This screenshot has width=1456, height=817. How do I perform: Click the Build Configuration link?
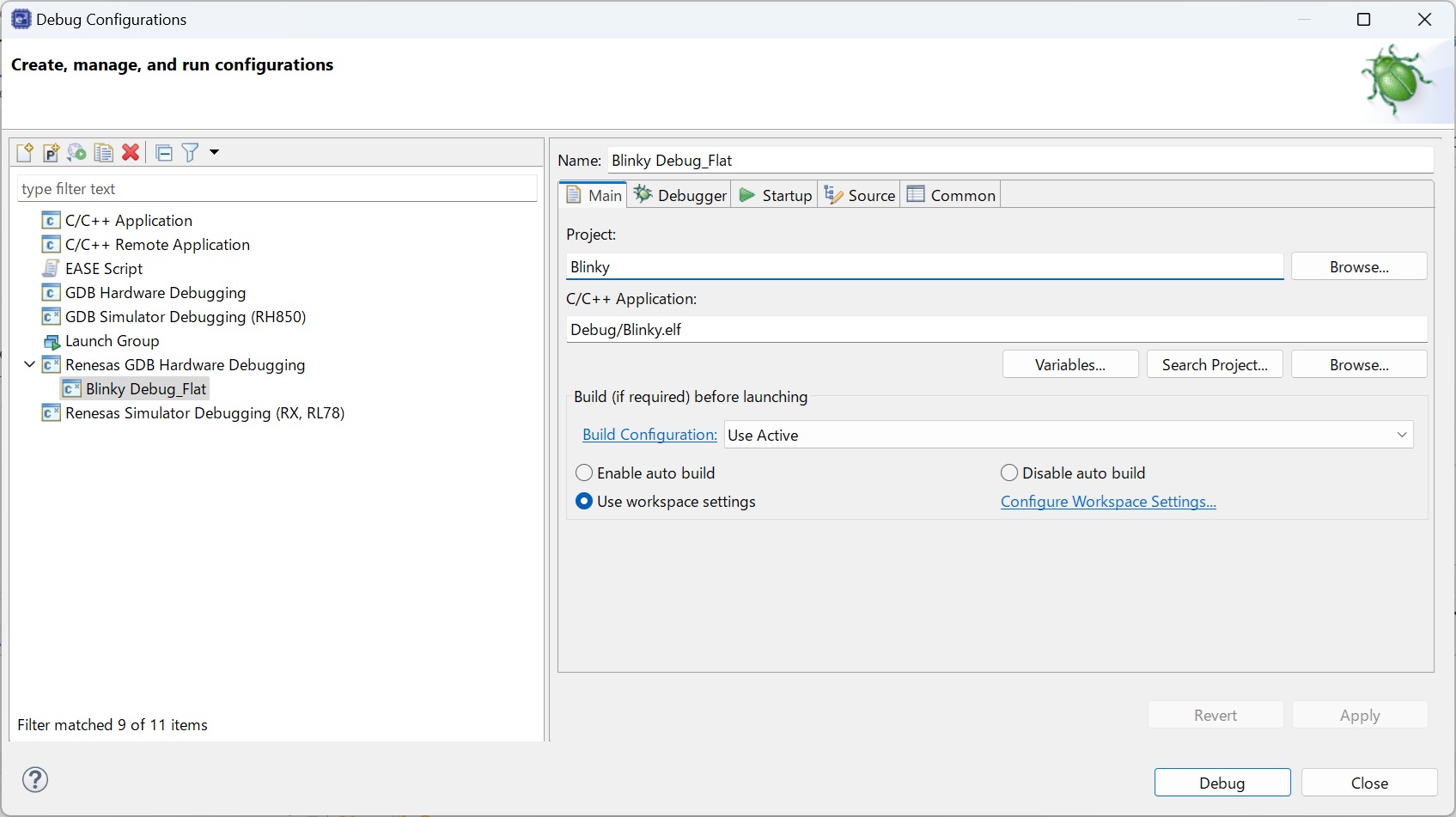[x=649, y=435]
